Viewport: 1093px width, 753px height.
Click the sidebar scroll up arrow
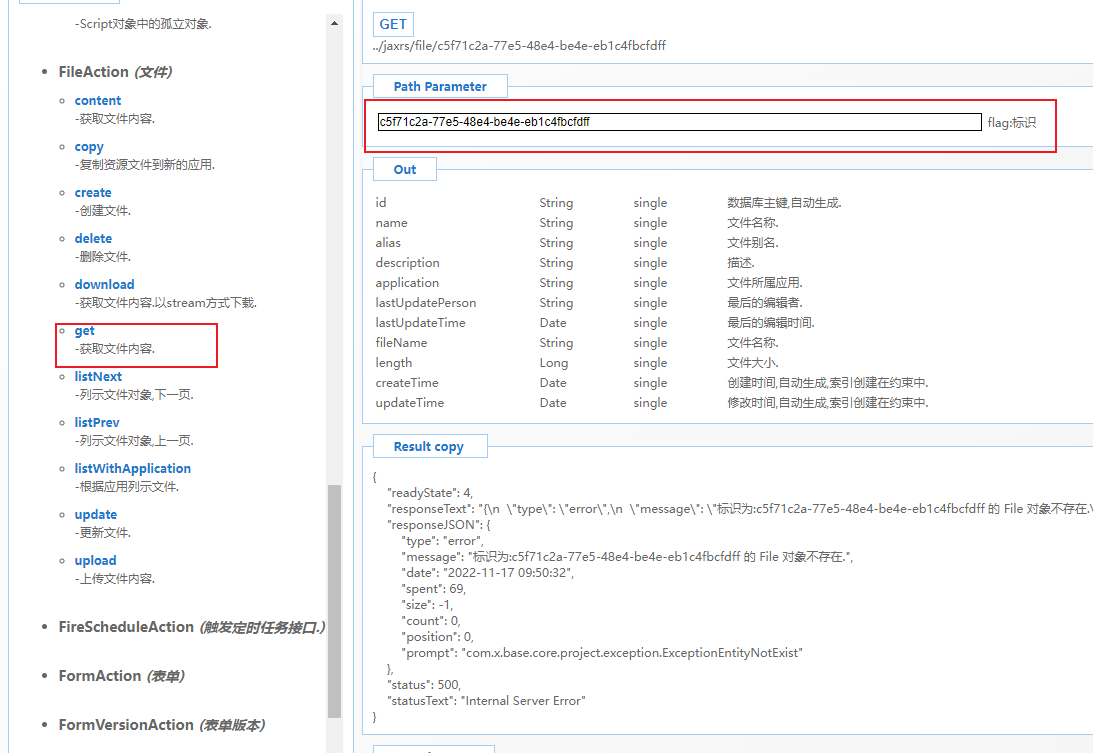335,23
